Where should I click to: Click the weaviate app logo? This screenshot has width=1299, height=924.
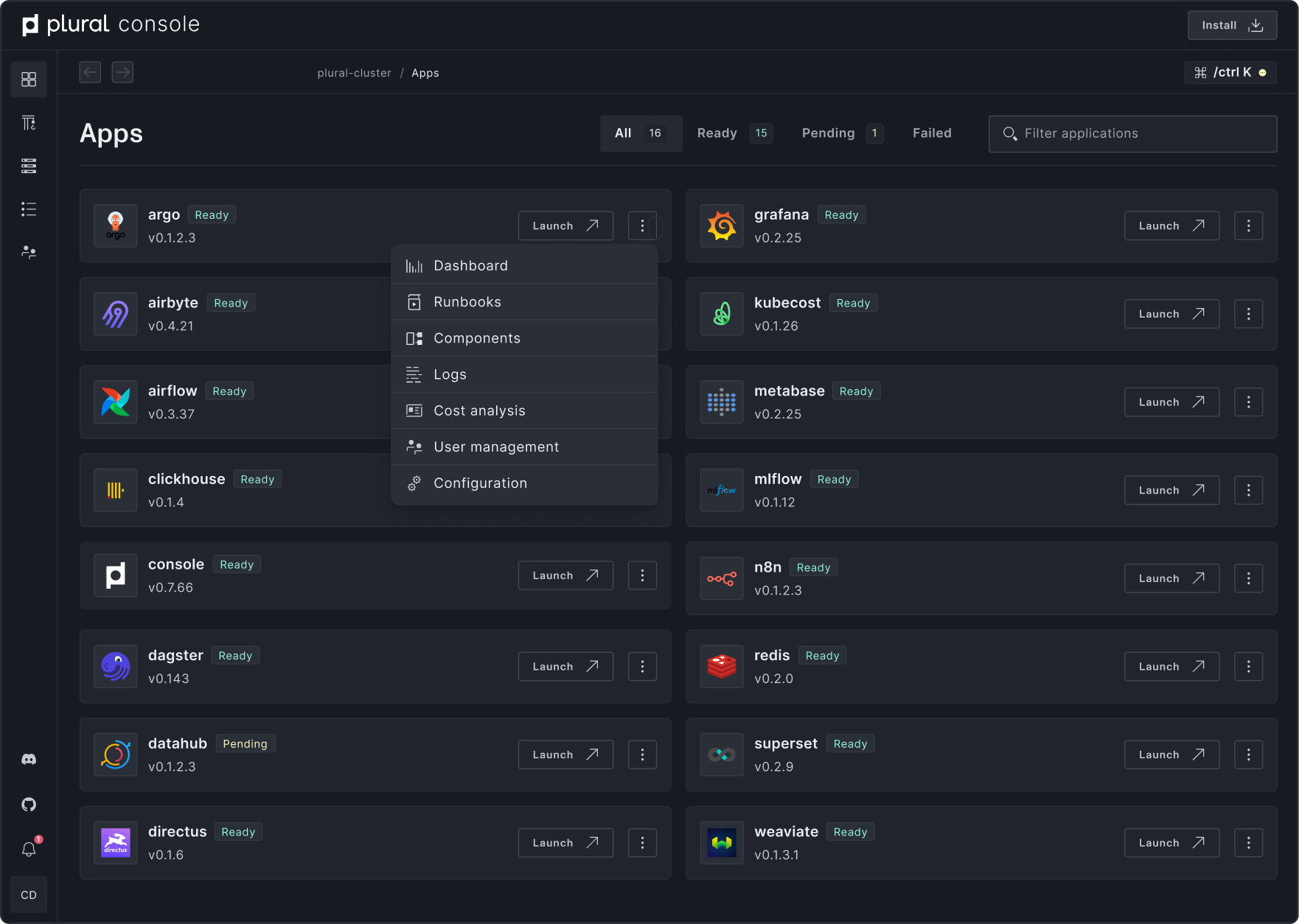(722, 843)
